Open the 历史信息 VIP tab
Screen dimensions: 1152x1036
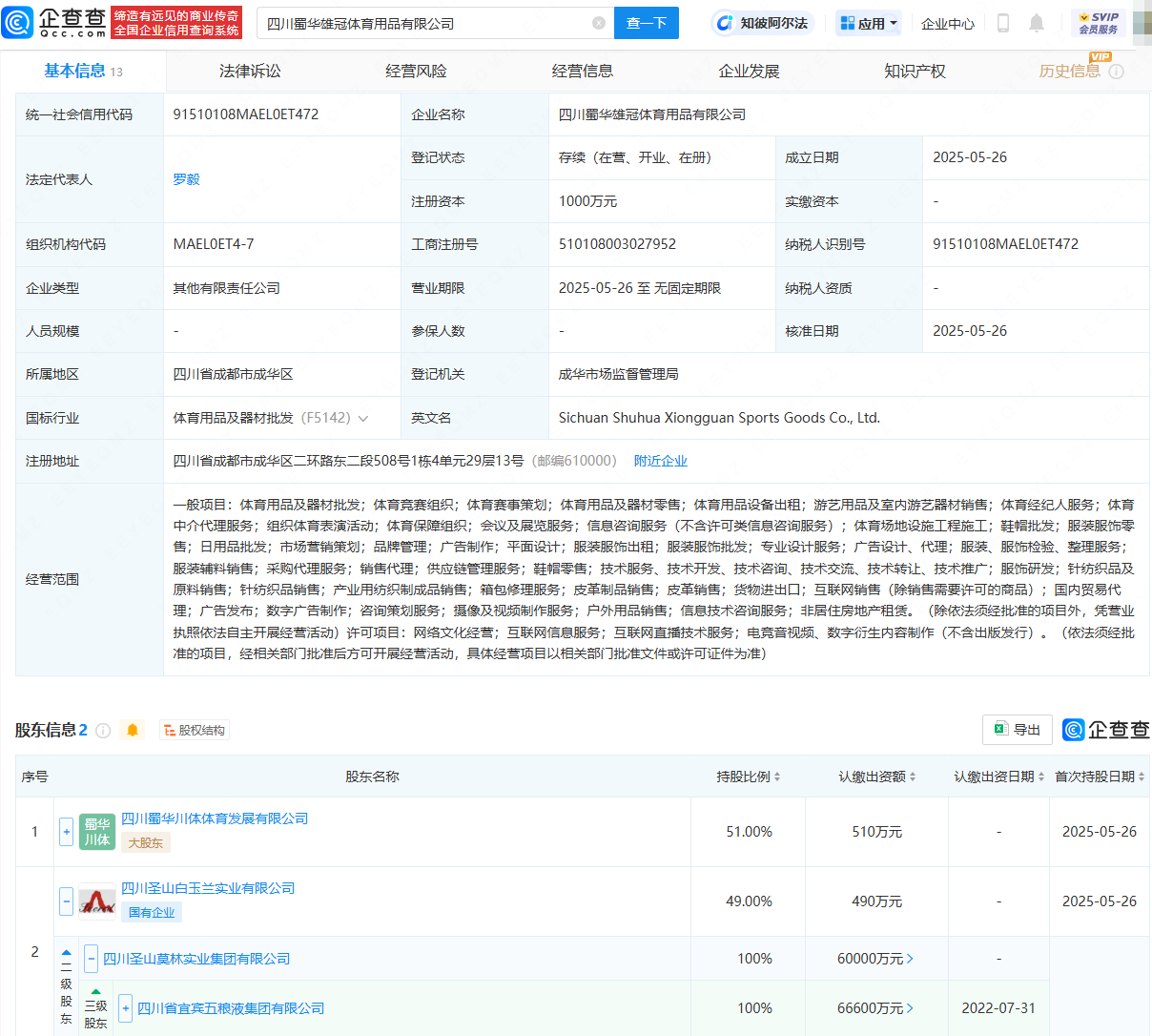coord(1069,72)
